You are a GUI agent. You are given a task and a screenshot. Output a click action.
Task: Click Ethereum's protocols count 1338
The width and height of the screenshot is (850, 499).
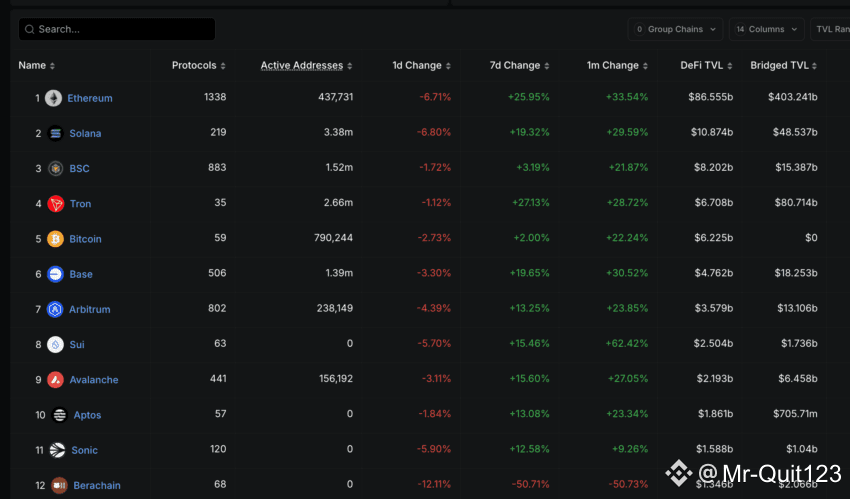pyautogui.click(x=215, y=97)
